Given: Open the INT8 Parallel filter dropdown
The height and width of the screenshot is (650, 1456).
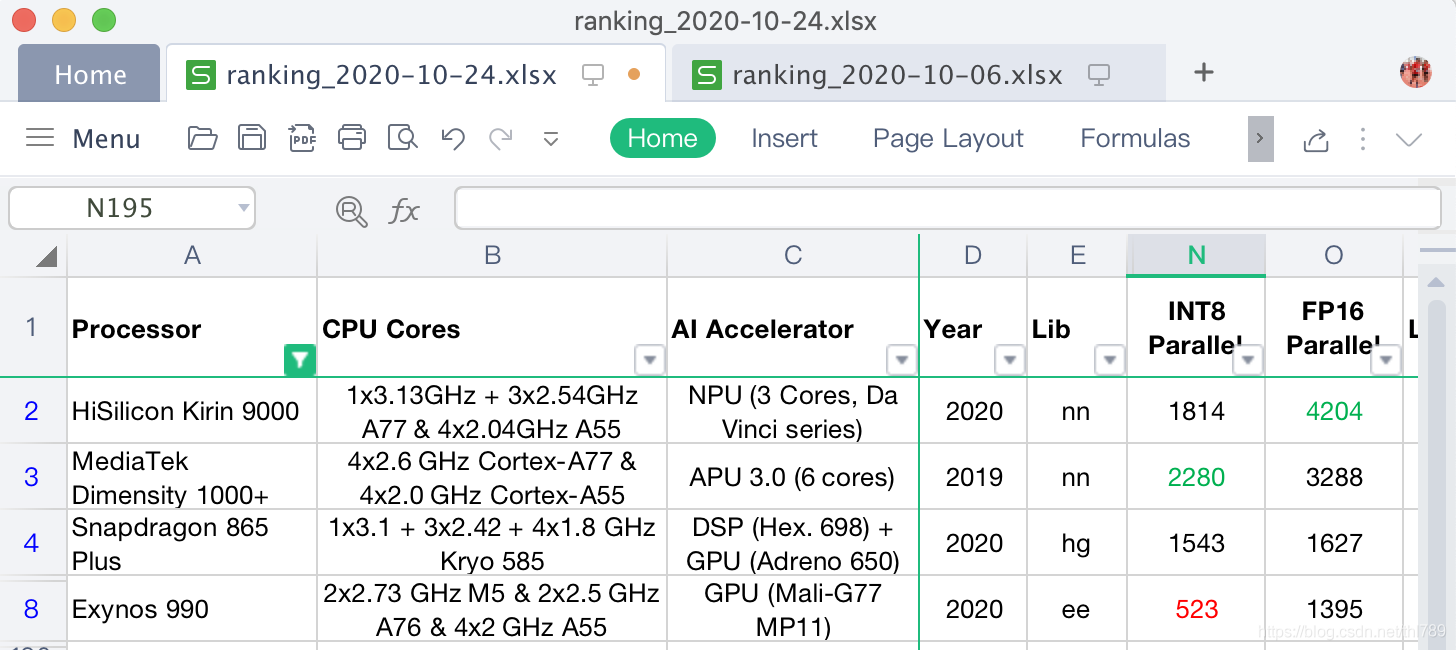Looking at the screenshot, I should tap(1248, 360).
